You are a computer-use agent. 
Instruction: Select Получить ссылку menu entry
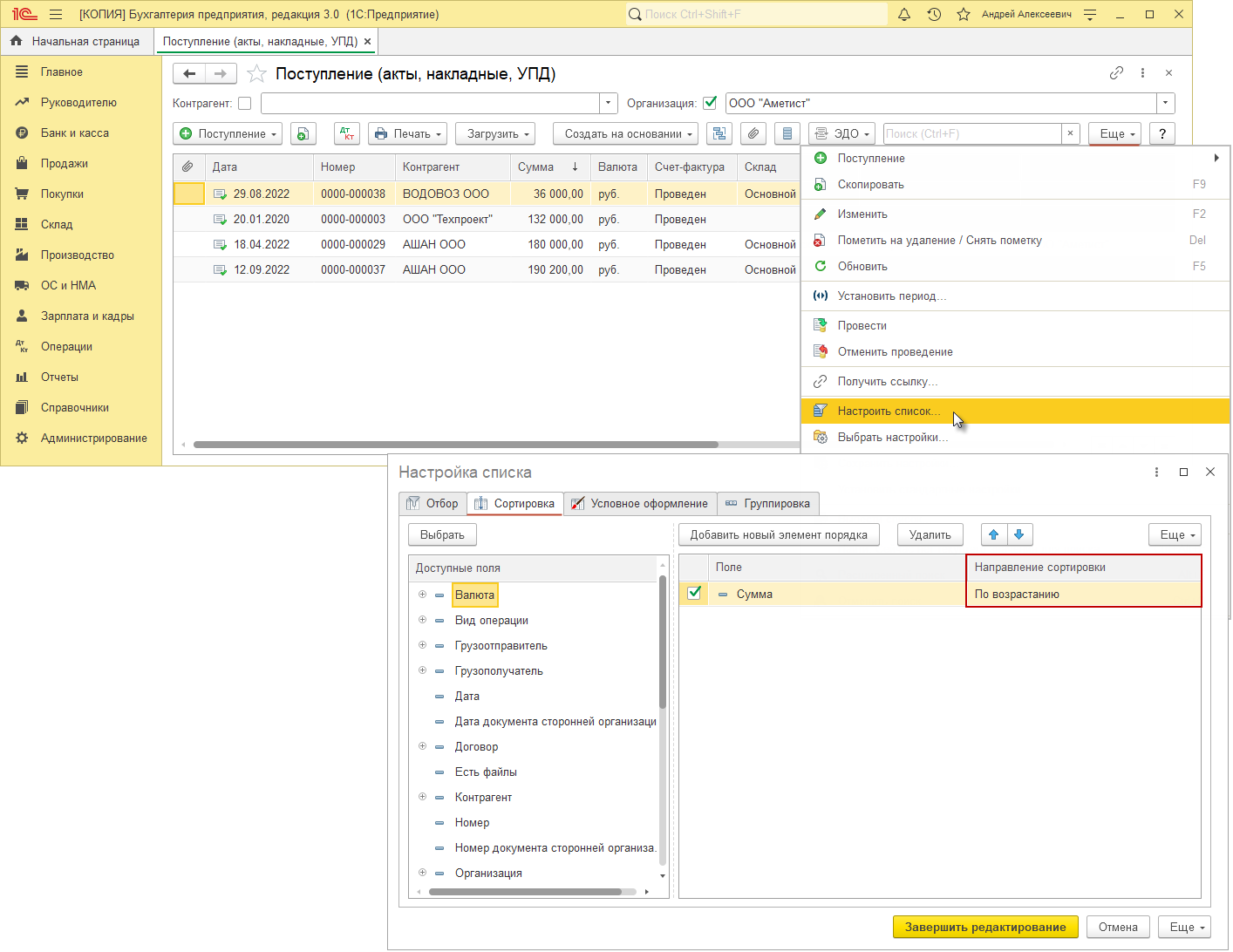(x=1015, y=381)
